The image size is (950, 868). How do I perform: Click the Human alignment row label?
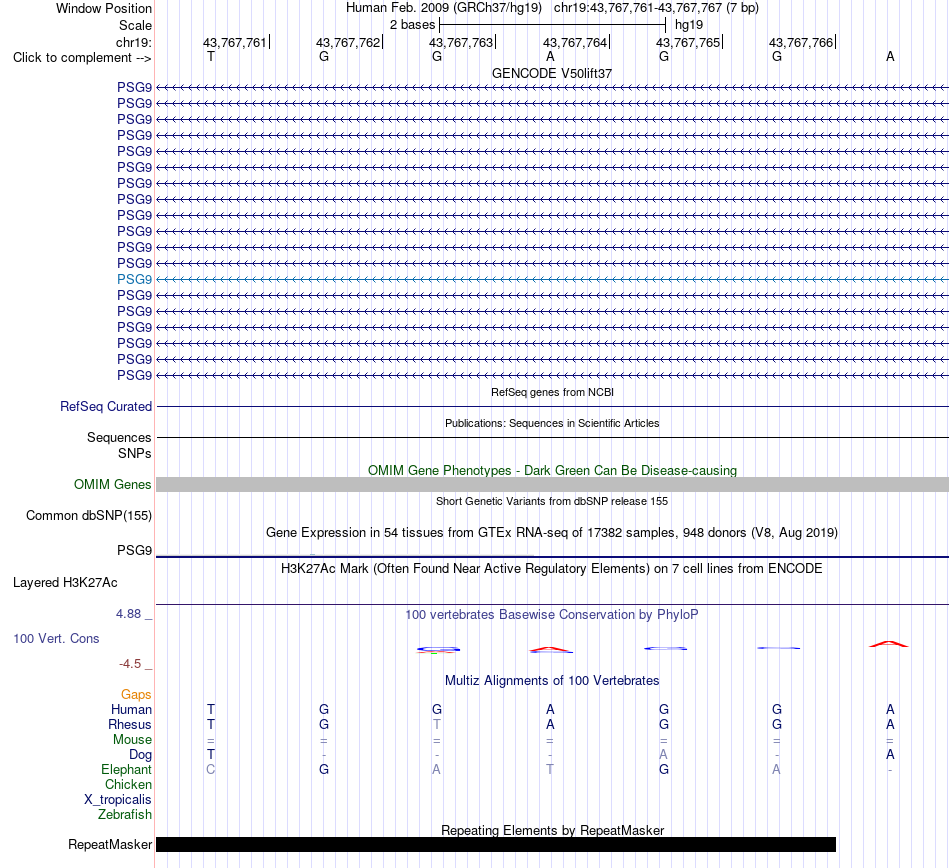coord(131,709)
